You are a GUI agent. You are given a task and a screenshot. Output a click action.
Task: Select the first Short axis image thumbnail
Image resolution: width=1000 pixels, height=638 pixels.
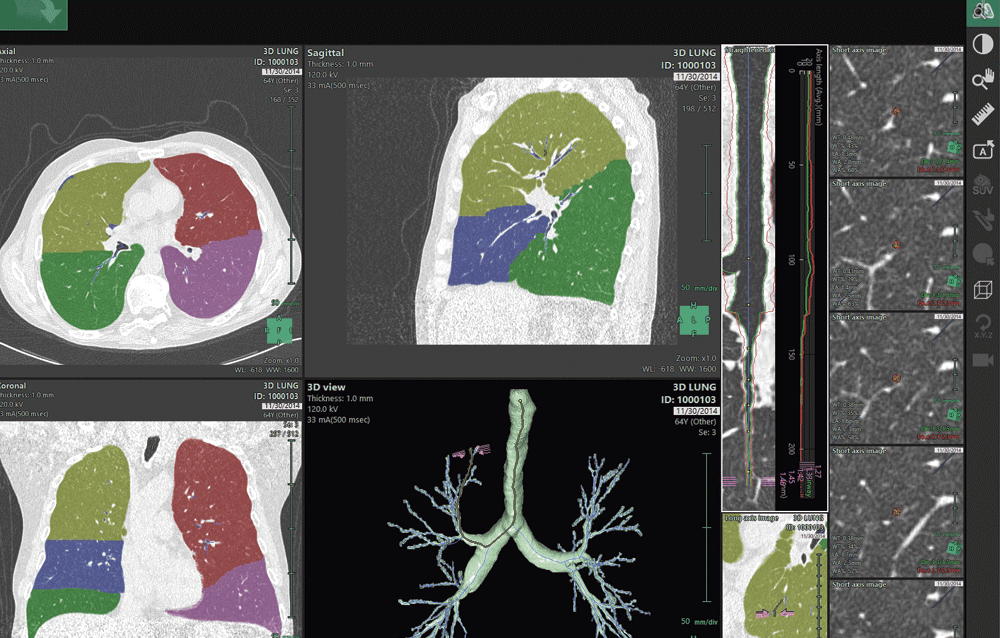click(x=896, y=110)
